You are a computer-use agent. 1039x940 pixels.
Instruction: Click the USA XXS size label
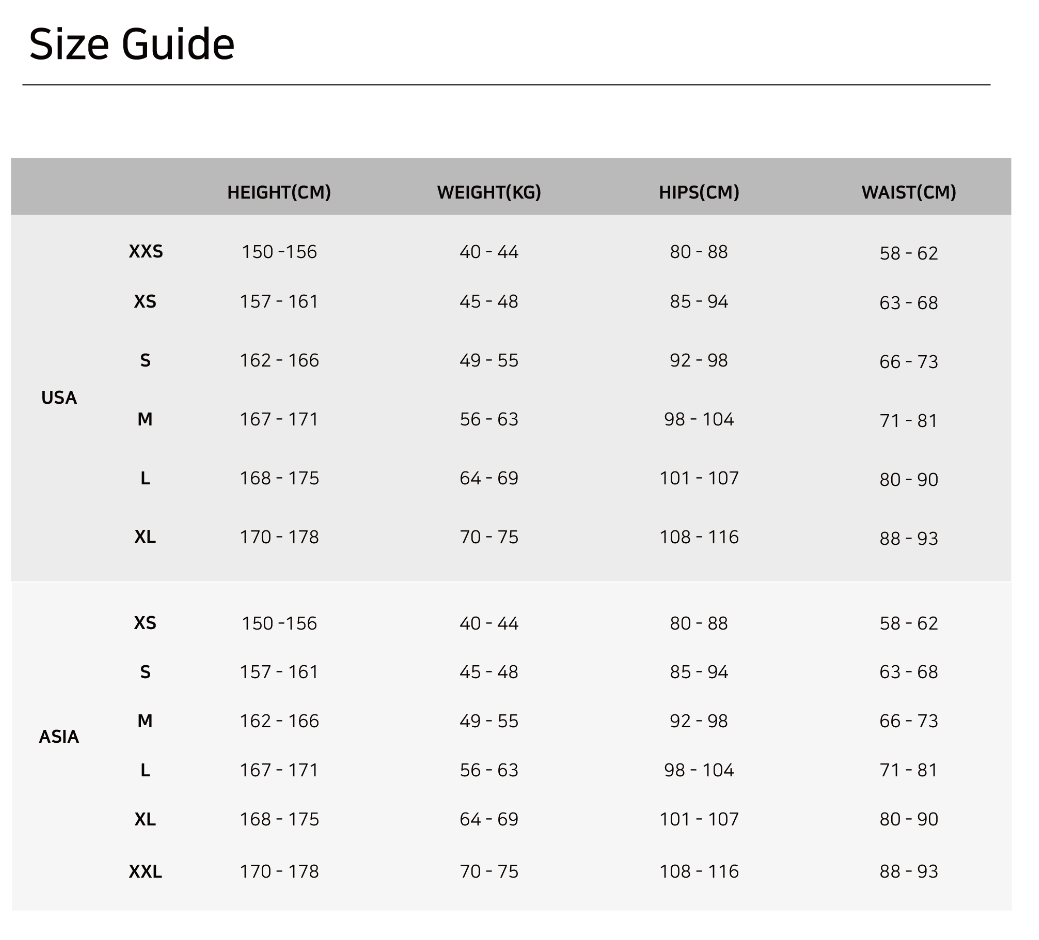point(146,251)
